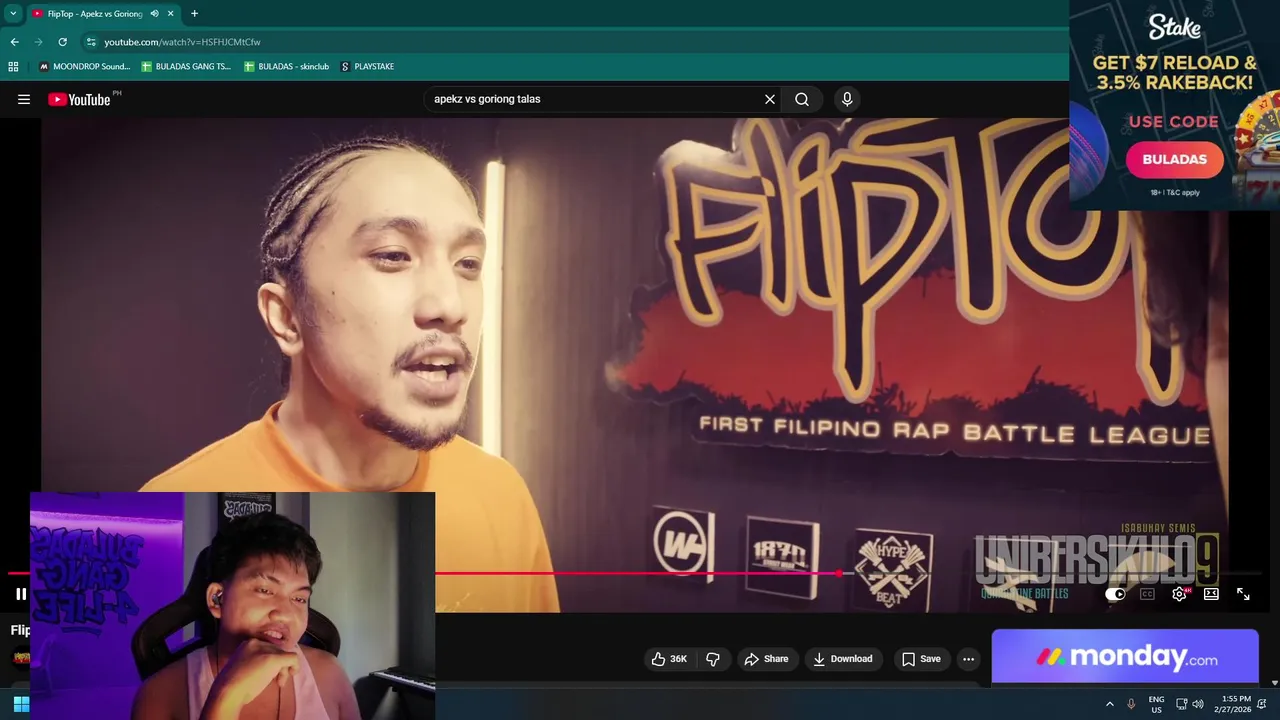Open microphone tray icon
This screenshot has height=720, width=1280.
click(1131, 704)
